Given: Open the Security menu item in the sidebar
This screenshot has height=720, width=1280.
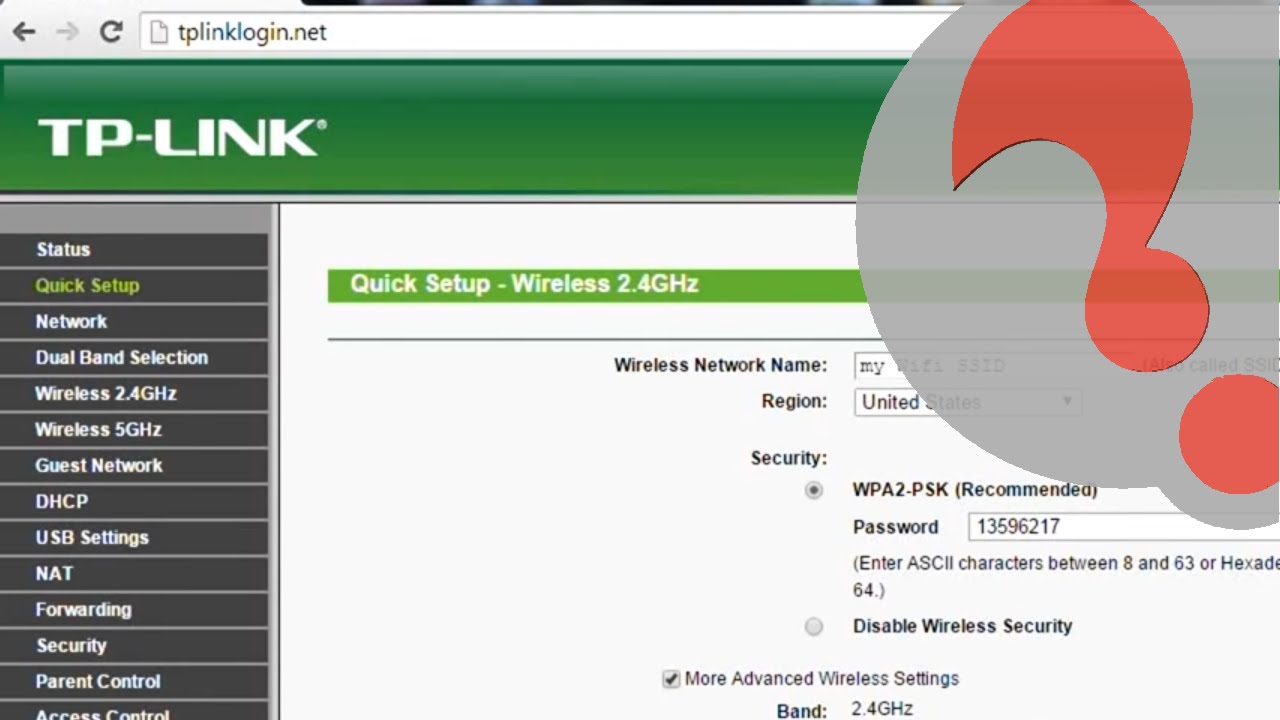Looking at the screenshot, I should point(134,646).
